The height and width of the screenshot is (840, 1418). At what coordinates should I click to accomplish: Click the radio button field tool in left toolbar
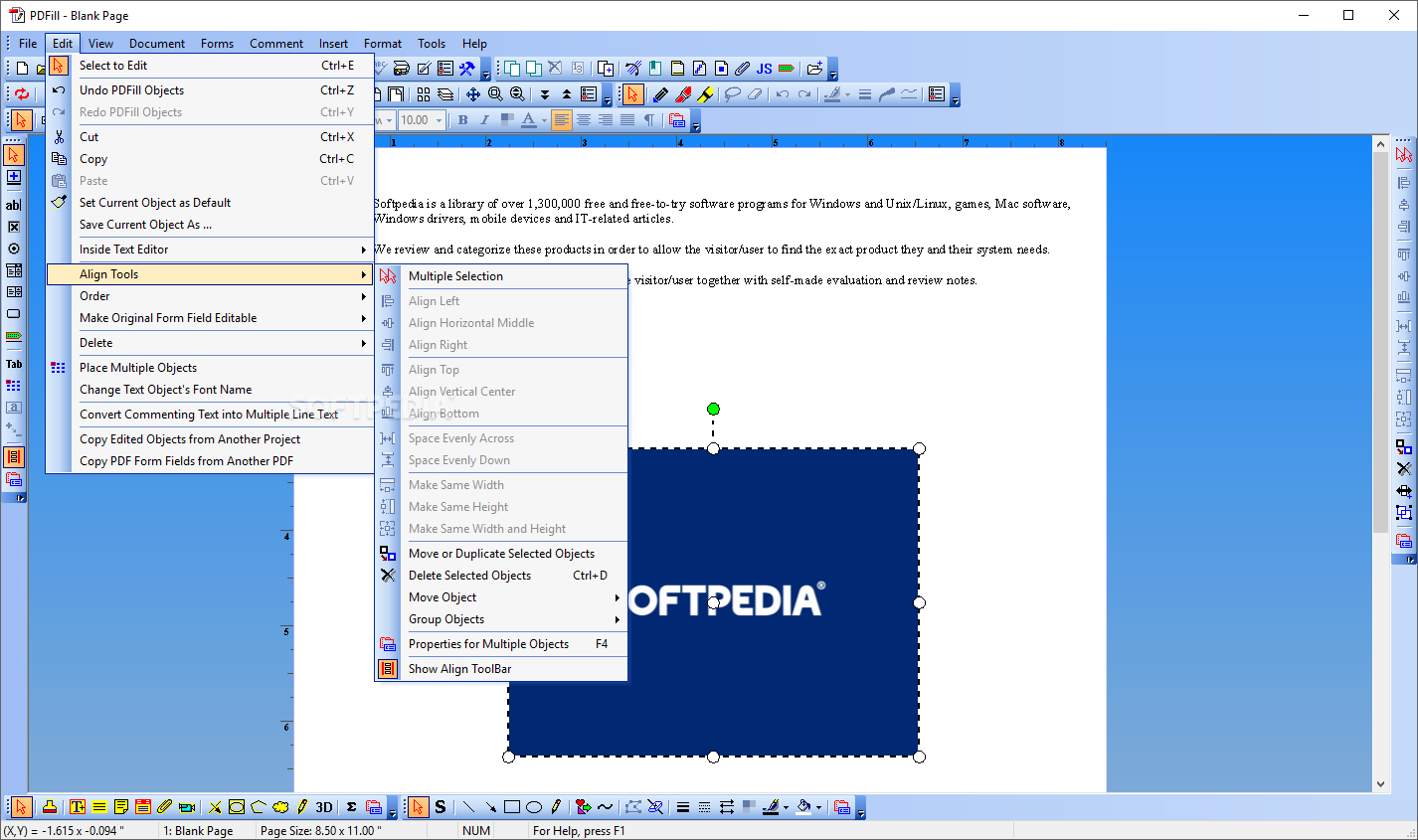14,249
